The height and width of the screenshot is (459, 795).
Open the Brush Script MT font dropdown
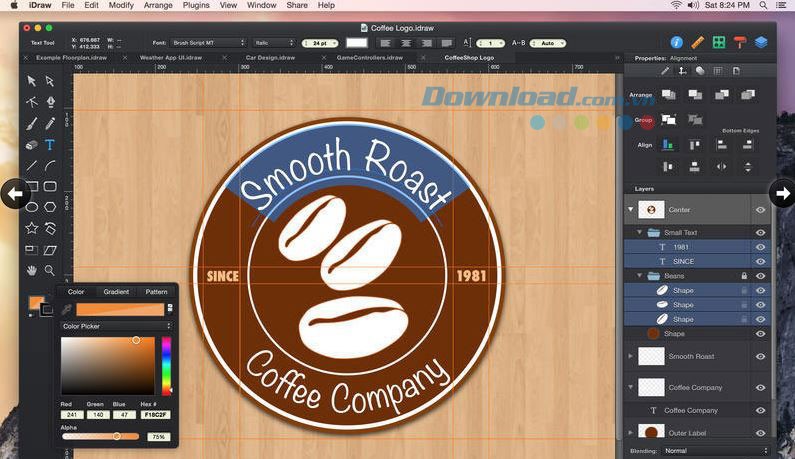pyautogui.click(x=208, y=43)
